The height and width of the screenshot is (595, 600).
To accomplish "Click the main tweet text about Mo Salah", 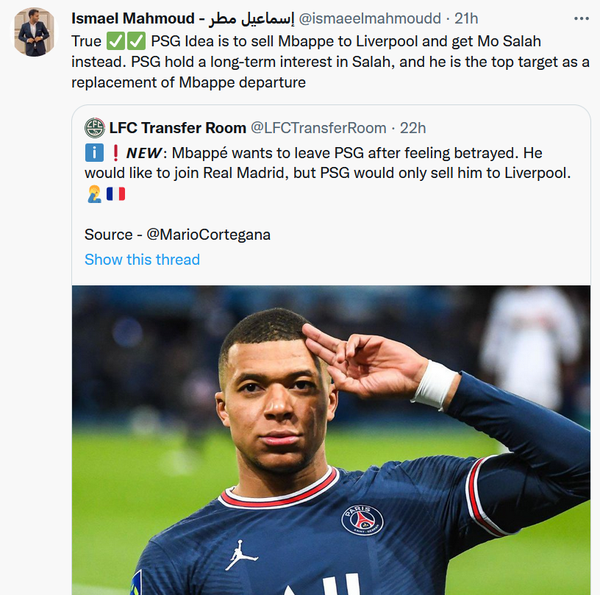I will [330, 64].
